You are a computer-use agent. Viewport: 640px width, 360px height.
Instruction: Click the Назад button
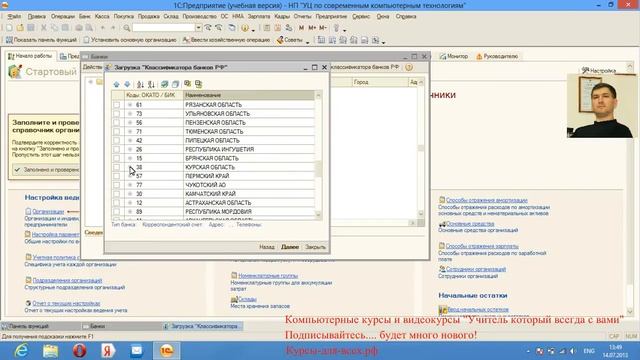click(x=267, y=247)
